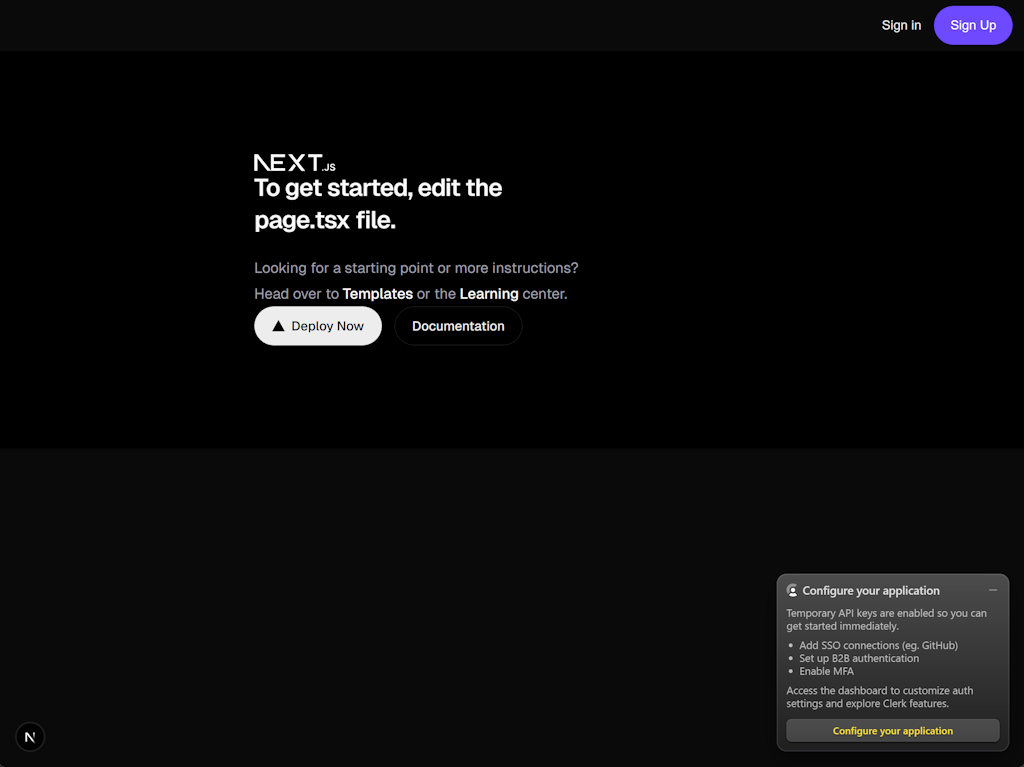Click the Configure your application widget title
Viewport: 1024px width, 767px height.
point(870,590)
